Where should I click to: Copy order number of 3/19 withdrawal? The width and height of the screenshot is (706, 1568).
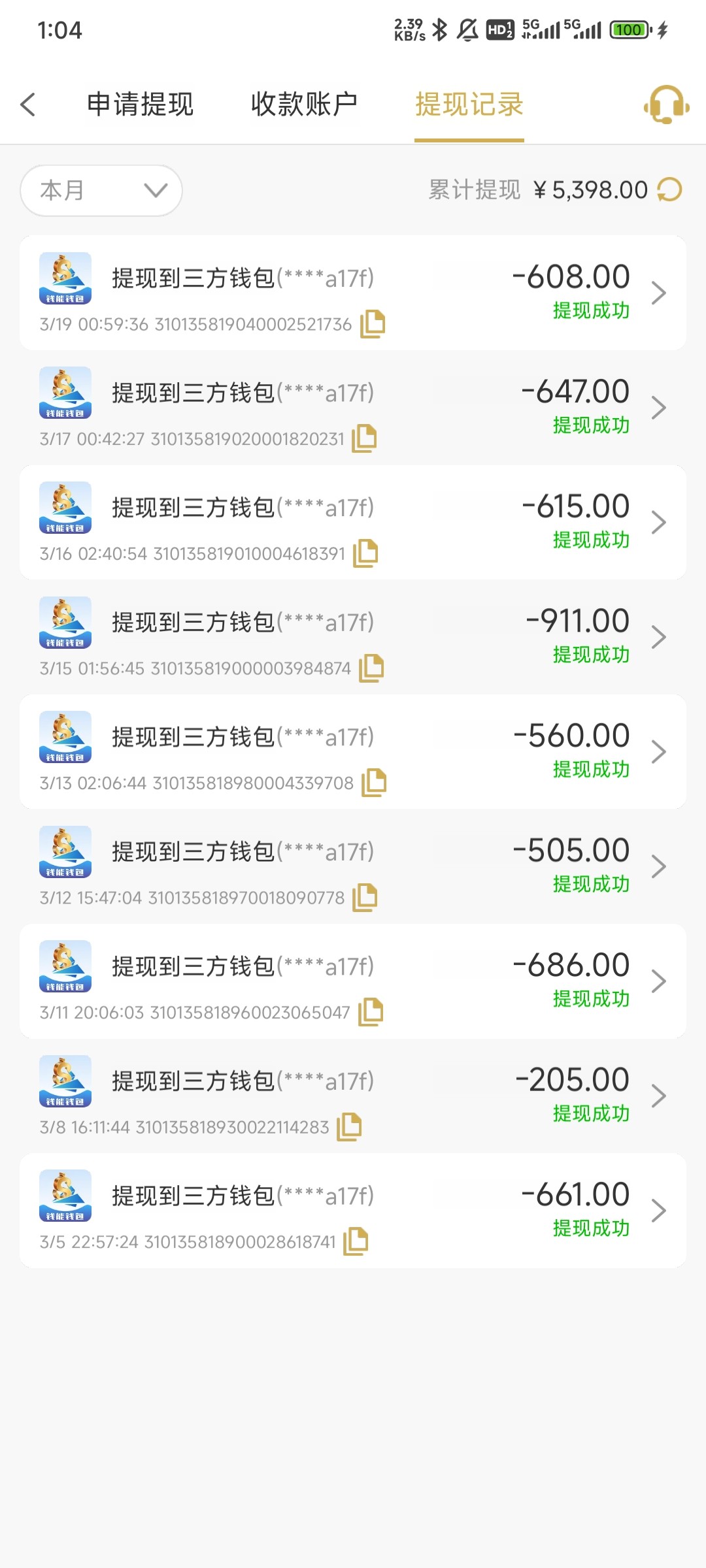coord(373,324)
